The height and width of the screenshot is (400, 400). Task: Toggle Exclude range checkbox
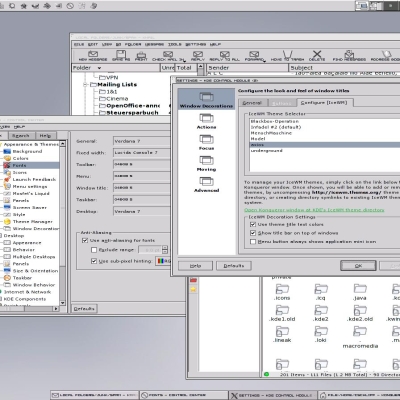tap(94, 250)
